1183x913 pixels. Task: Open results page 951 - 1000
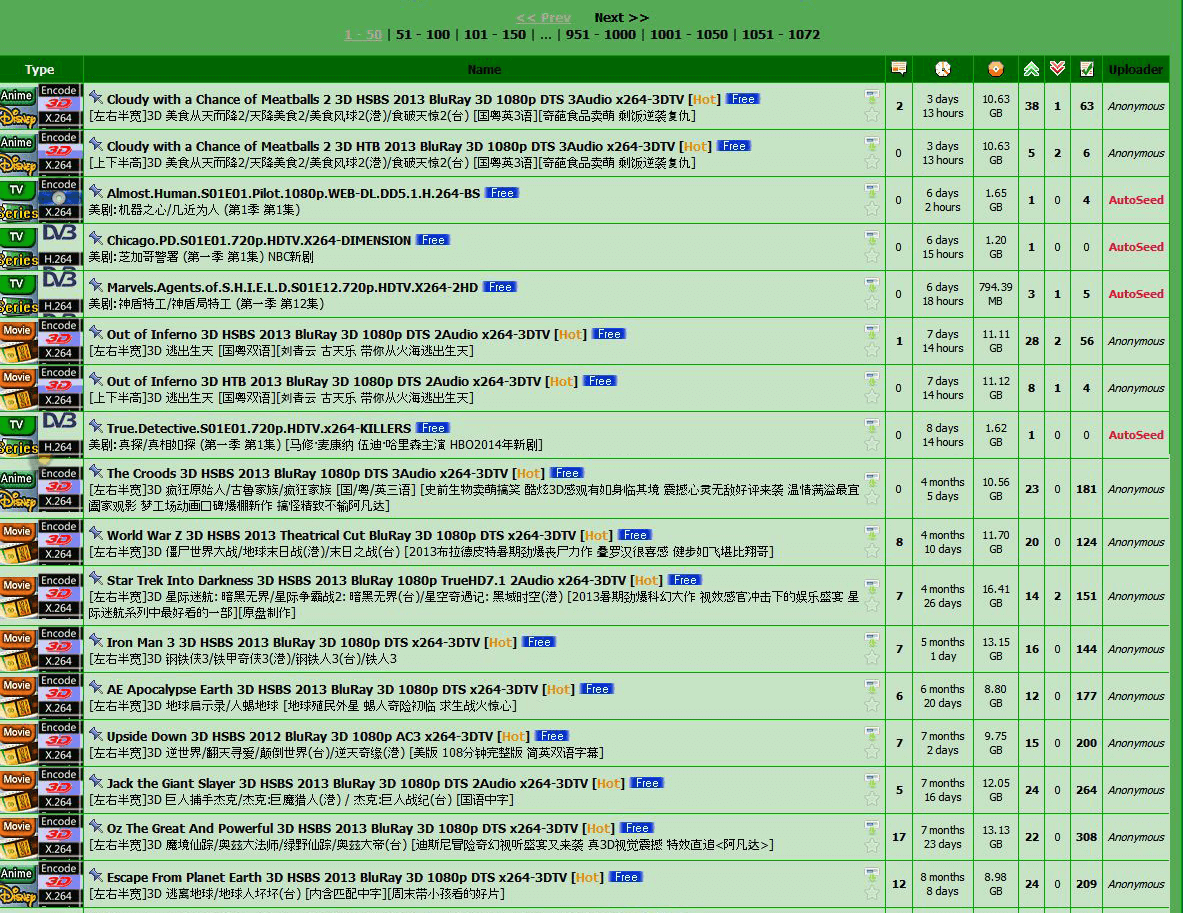[601, 35]
